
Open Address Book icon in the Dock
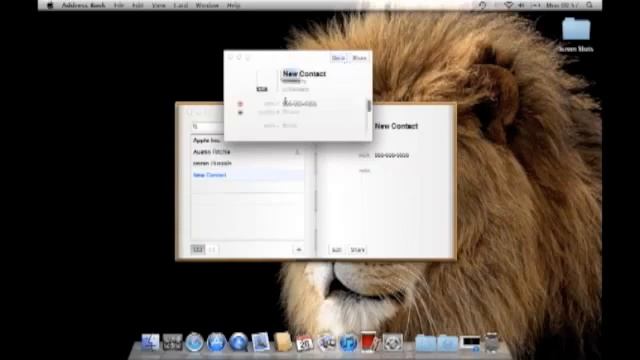coord(282,342)
